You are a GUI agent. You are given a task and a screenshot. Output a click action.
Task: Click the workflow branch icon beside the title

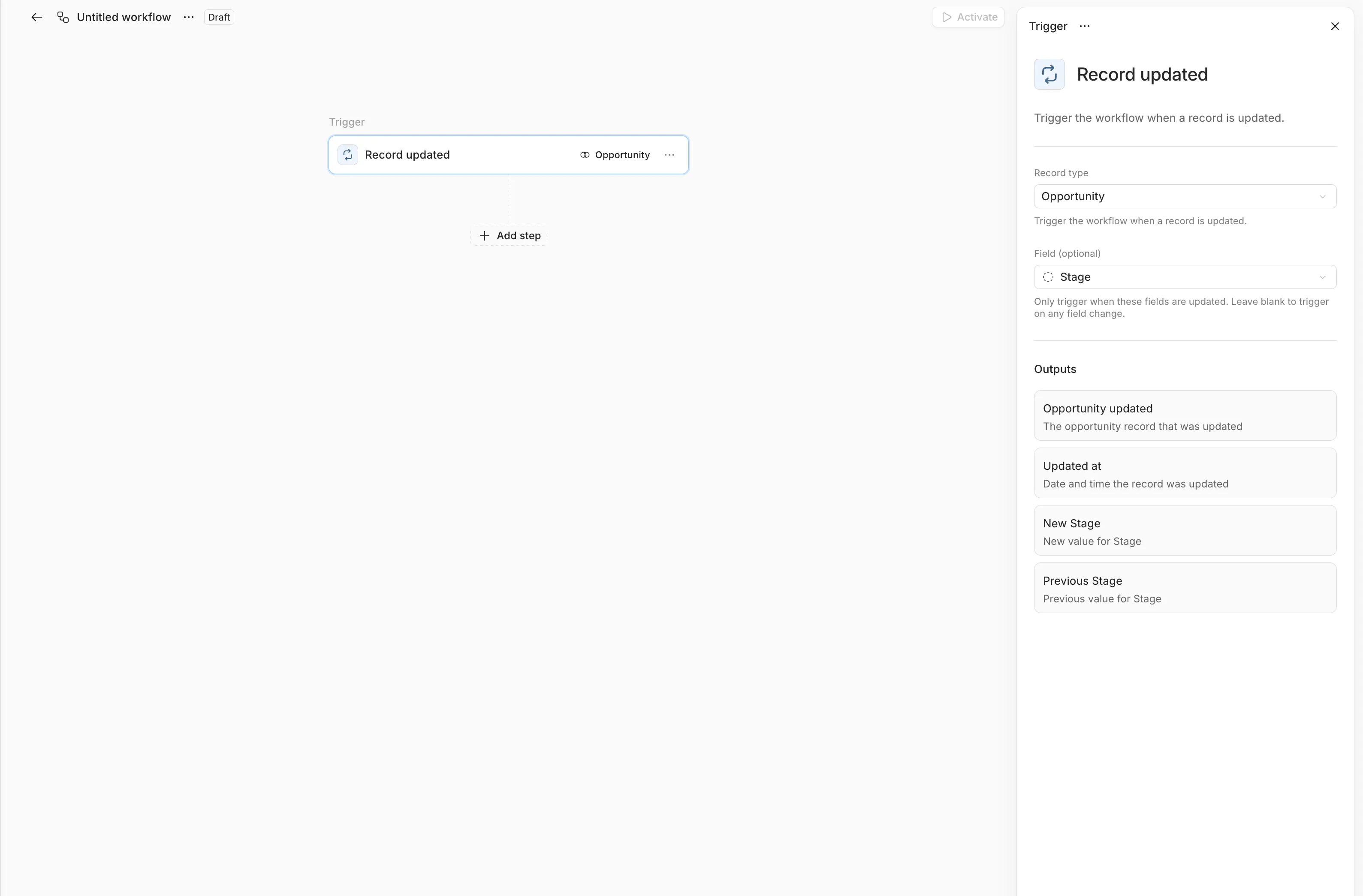point(63,17)
